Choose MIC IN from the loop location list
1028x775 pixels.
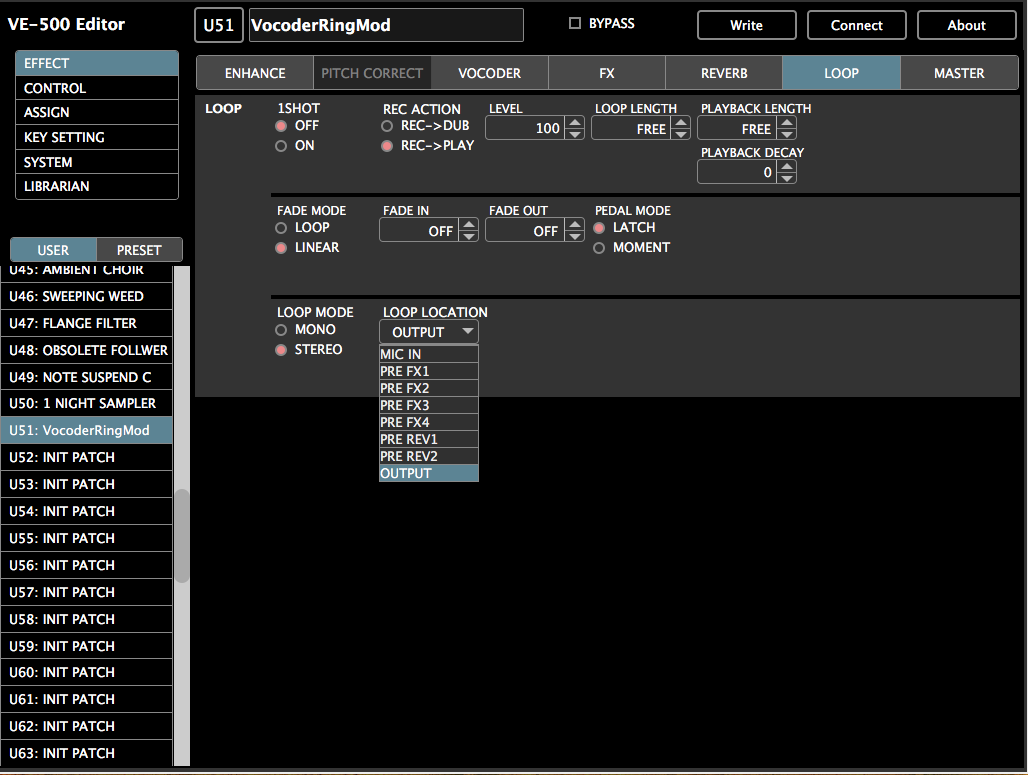pyautogui.click(x=429, y=354)
